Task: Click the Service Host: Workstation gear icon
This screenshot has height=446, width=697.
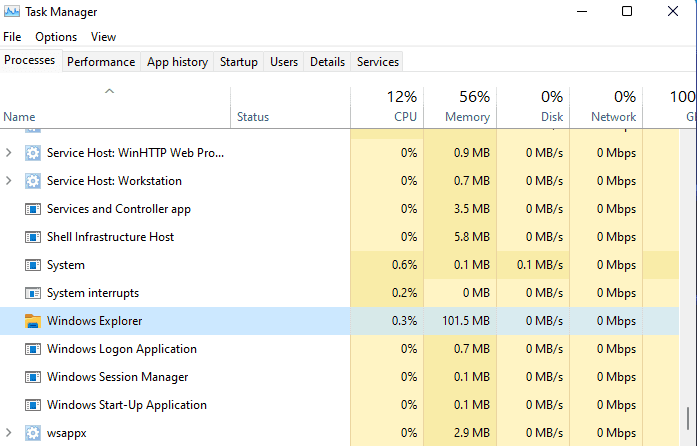Action: coord(32,181)
